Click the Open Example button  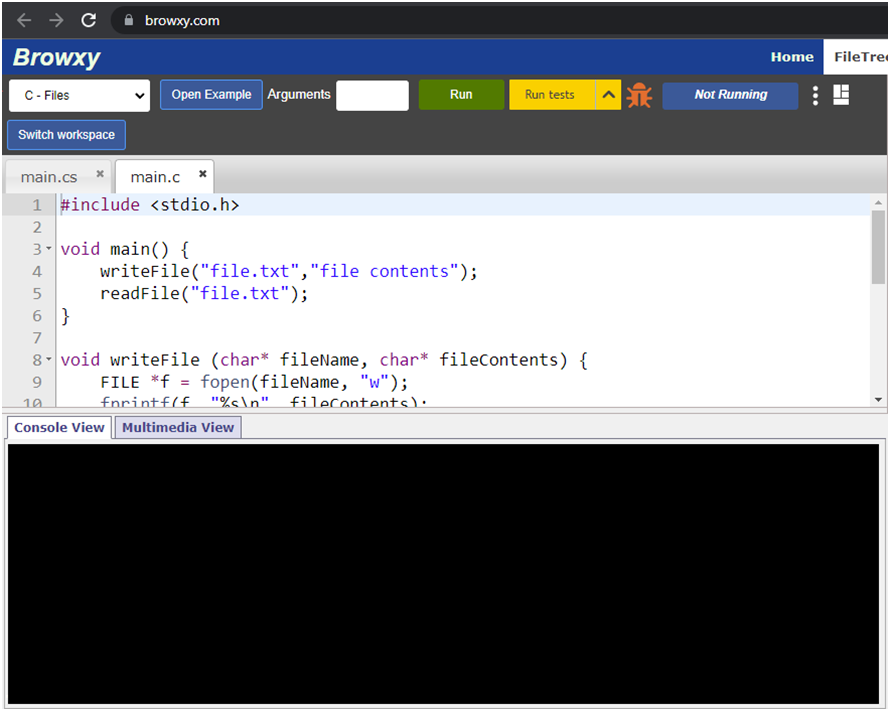click(211, 95)
